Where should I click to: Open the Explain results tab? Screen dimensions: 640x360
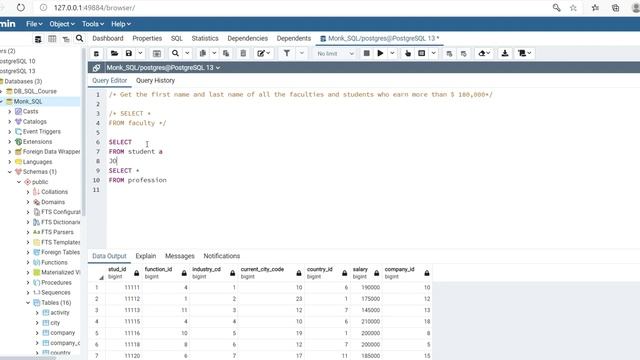click(146, 256)
